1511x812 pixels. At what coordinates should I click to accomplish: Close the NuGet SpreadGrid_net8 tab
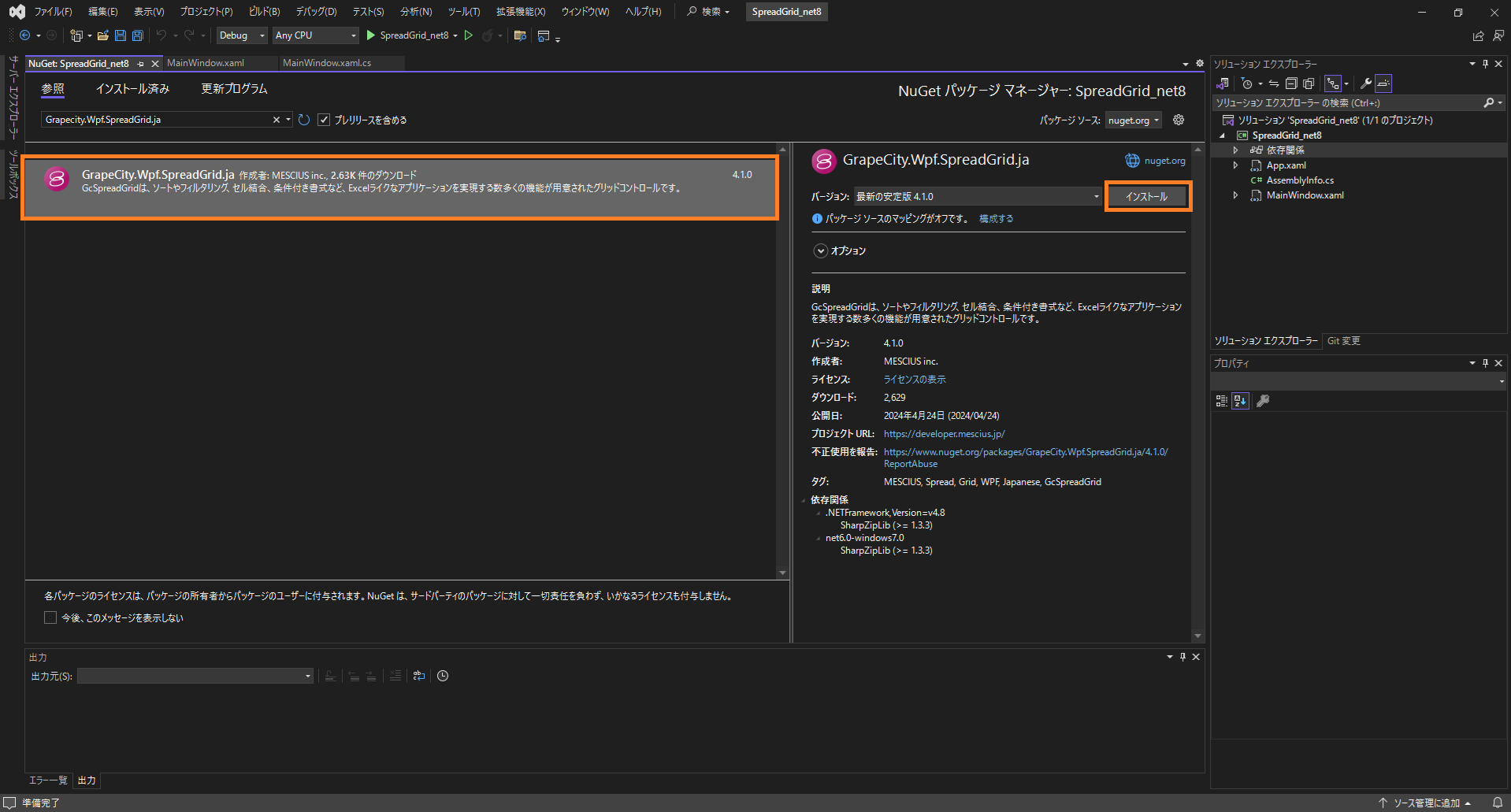(x=155, y=64)
